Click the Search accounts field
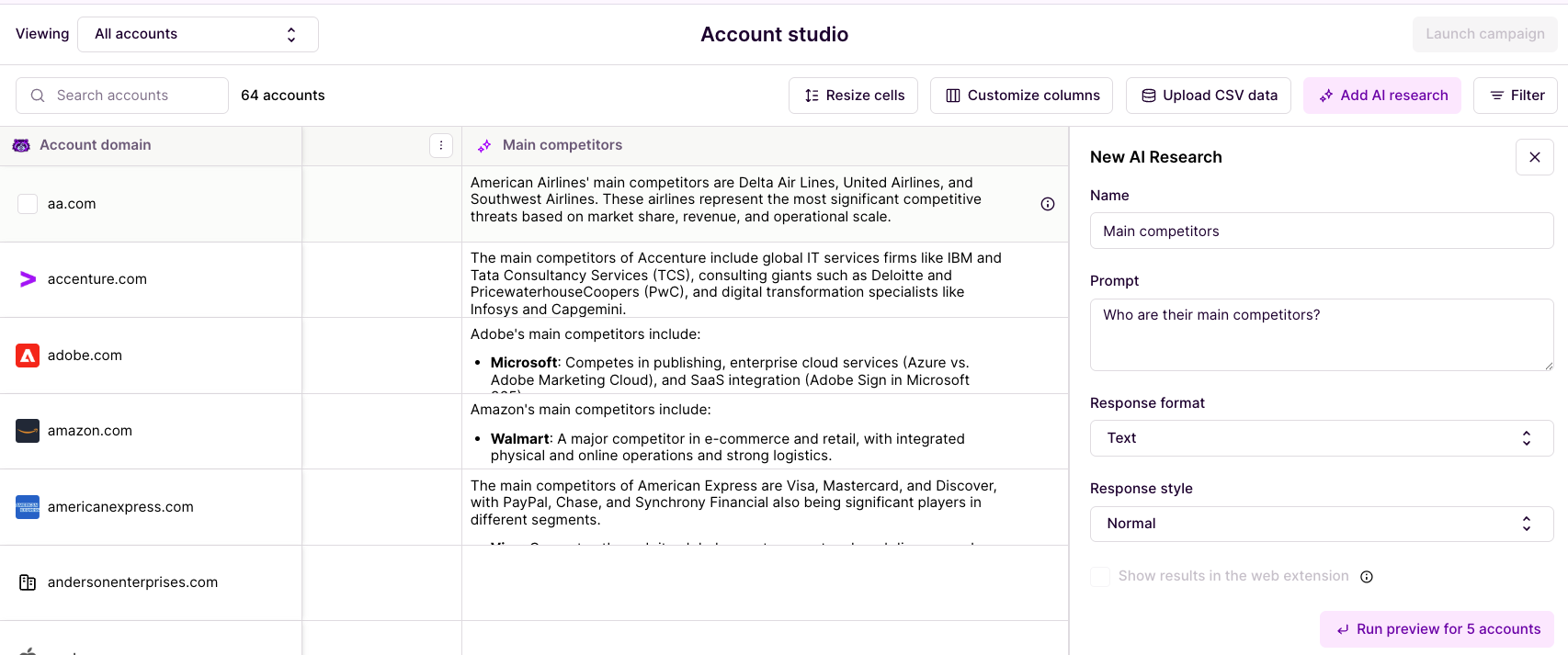The width and height of the screenshot is (1568, 655). click(x=122, y=96)
